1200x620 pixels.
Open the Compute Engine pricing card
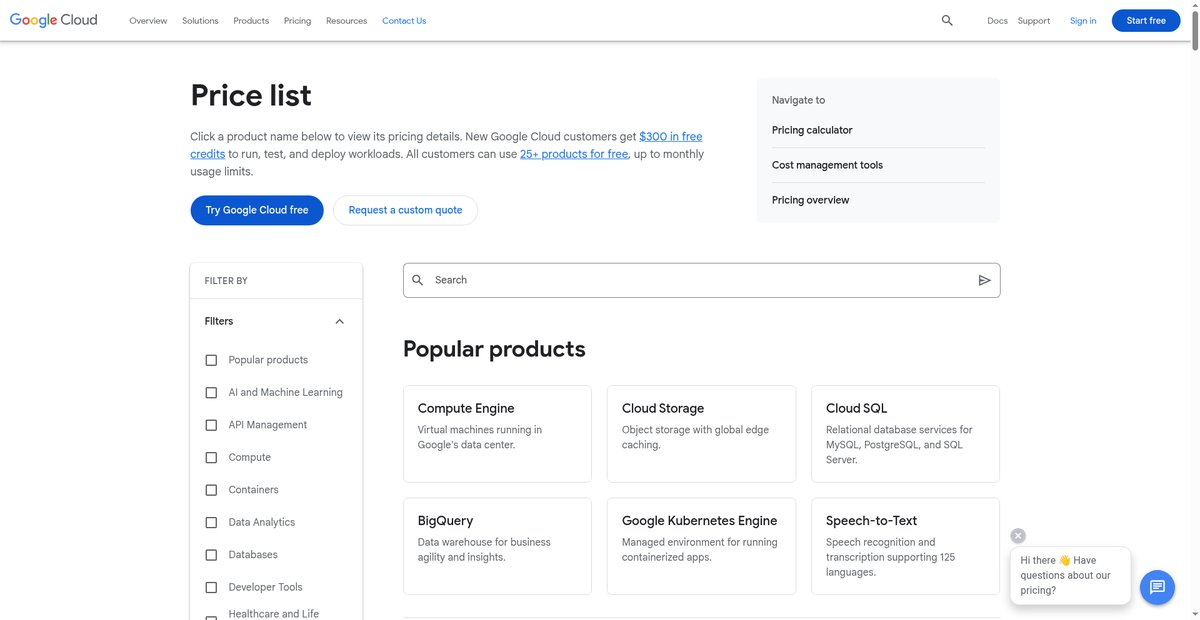[x=497, y=434]
